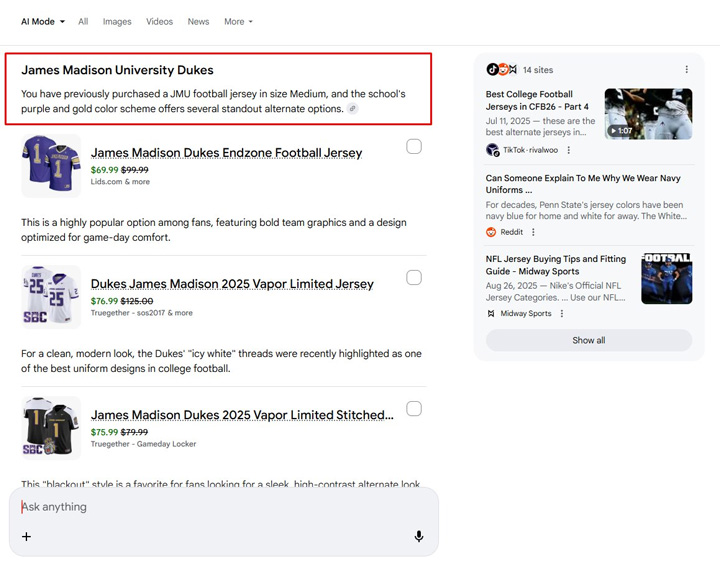Open more options for the Reddit source

(533, 232)
